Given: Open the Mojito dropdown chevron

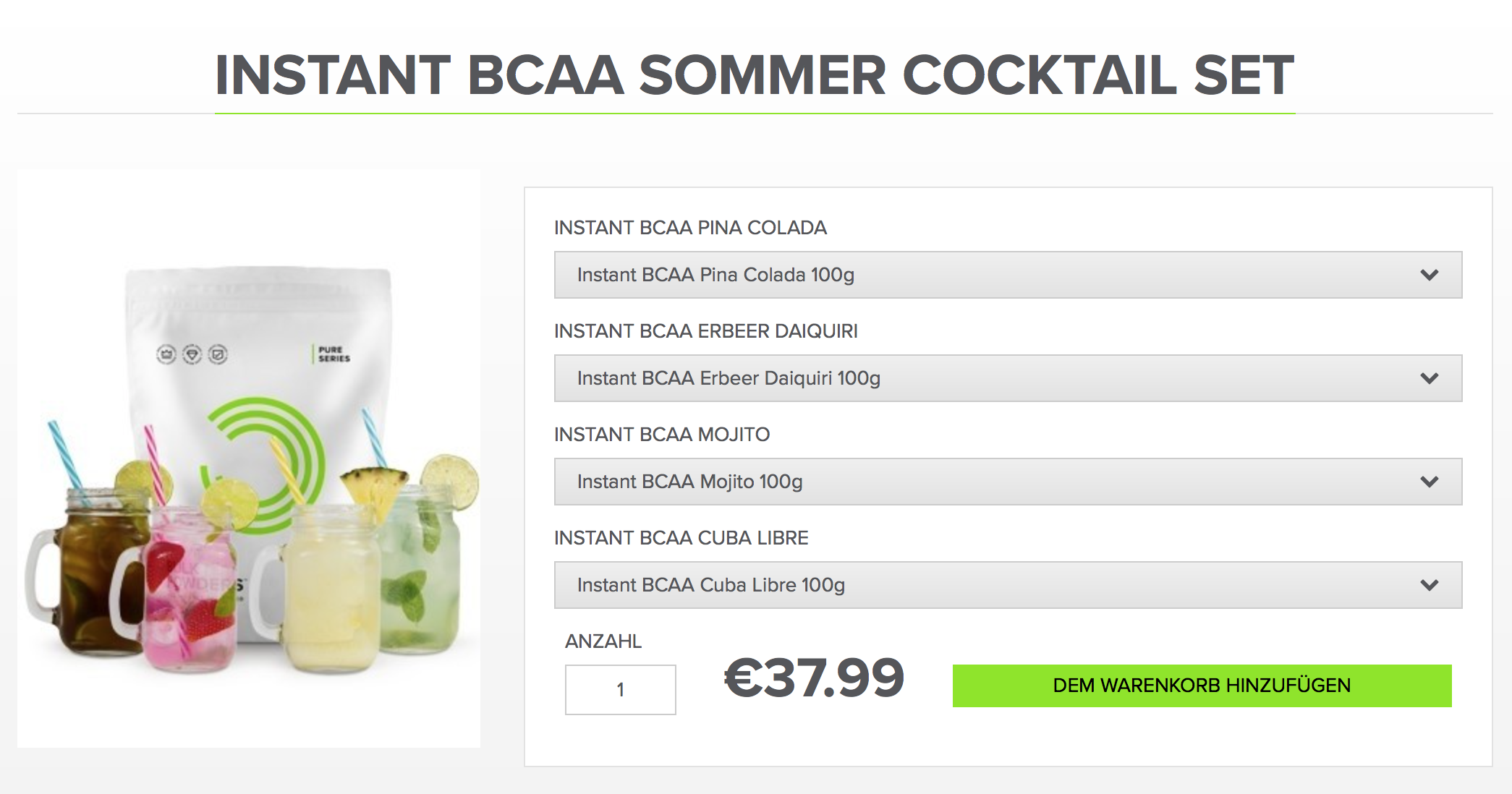Looking at the screenshot, I should (1429, 482).
